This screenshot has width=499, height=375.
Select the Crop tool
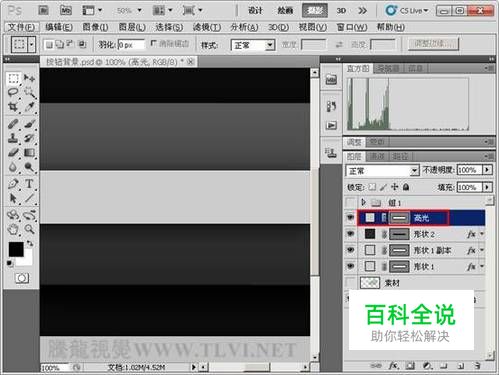[x=13, y=107]
